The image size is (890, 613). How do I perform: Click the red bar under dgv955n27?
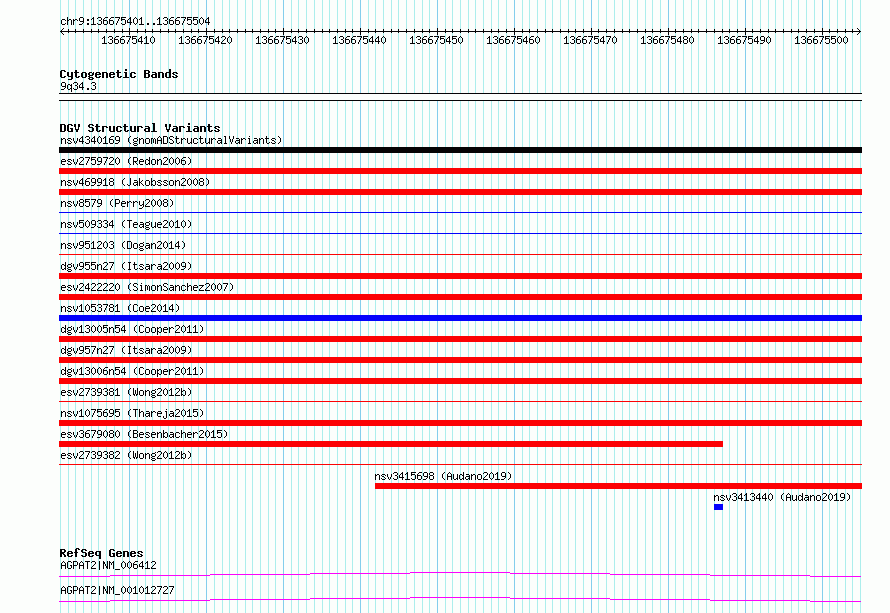pyautogui.click(x=460, y=276)
